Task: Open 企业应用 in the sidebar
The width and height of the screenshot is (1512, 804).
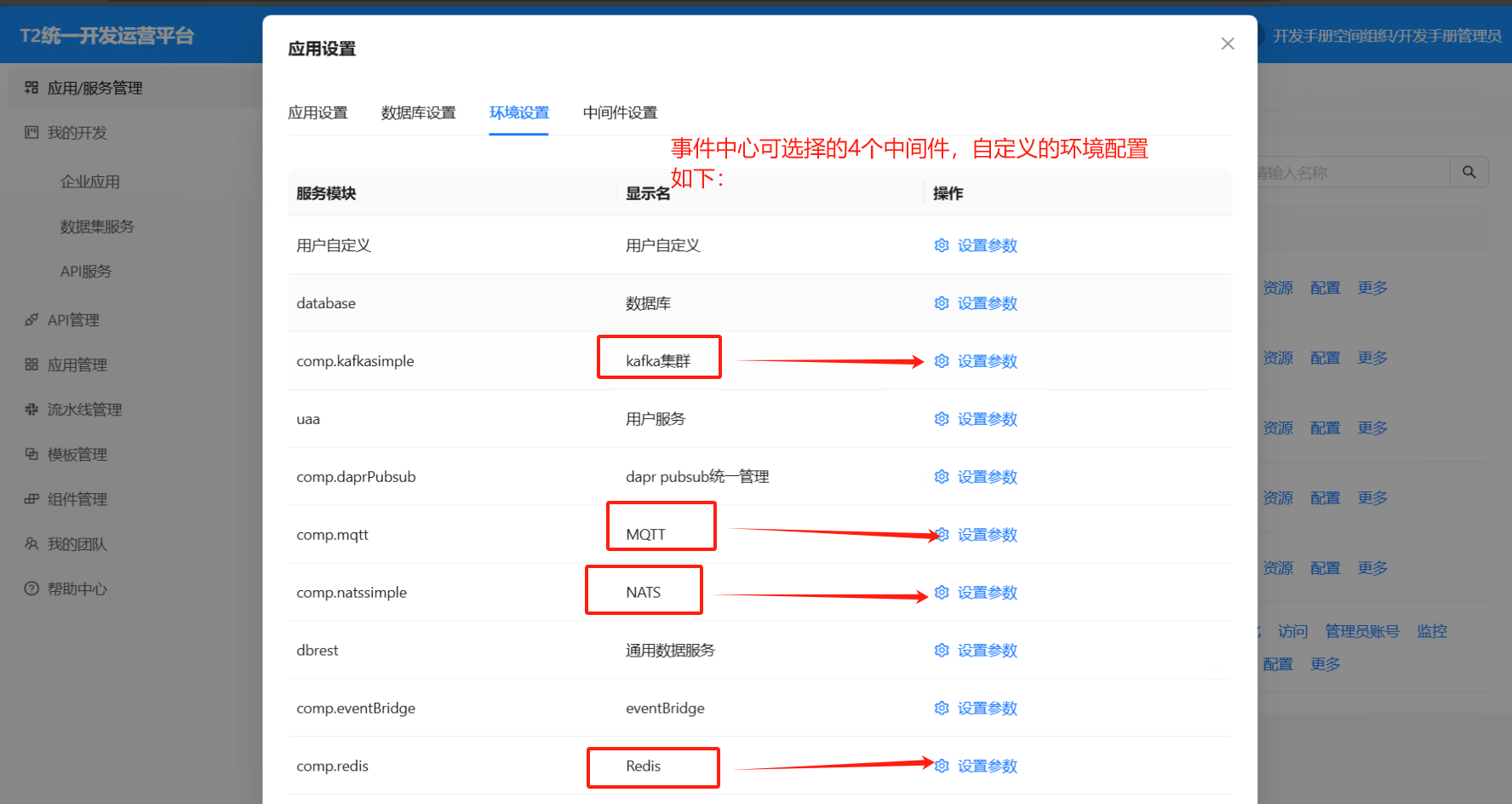Action: (x=90, y=181)
